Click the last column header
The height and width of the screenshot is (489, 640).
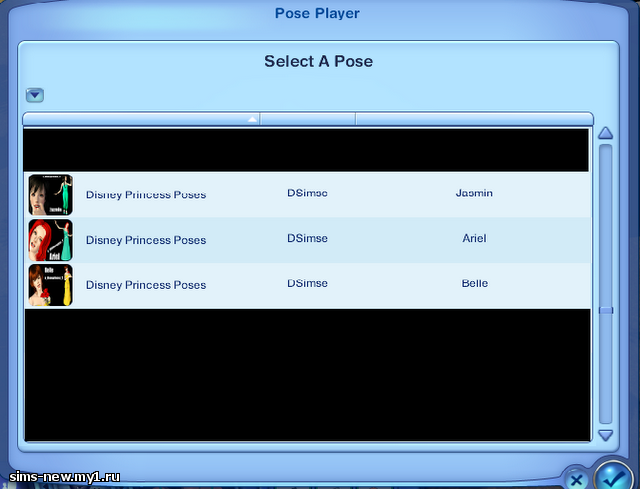point(475,119)
